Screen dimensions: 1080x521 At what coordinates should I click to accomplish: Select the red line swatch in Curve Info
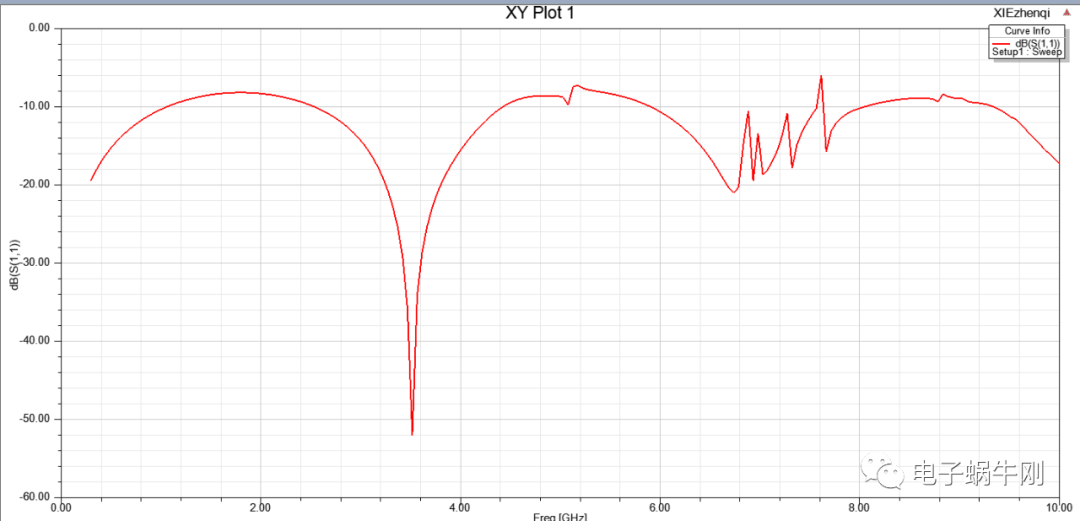tap(1000, 44)
